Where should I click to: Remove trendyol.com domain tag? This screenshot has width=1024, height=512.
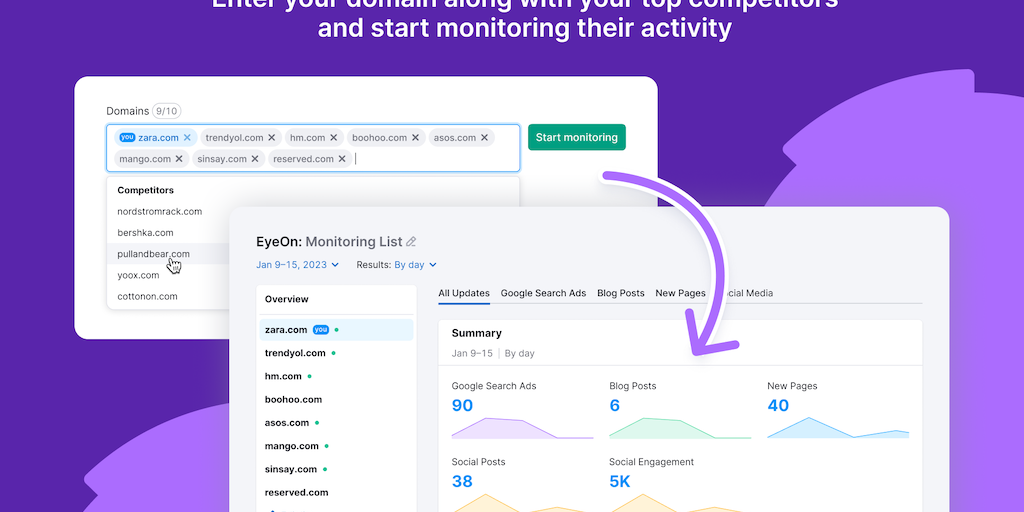pyautogui.click(x=272, y=137)
